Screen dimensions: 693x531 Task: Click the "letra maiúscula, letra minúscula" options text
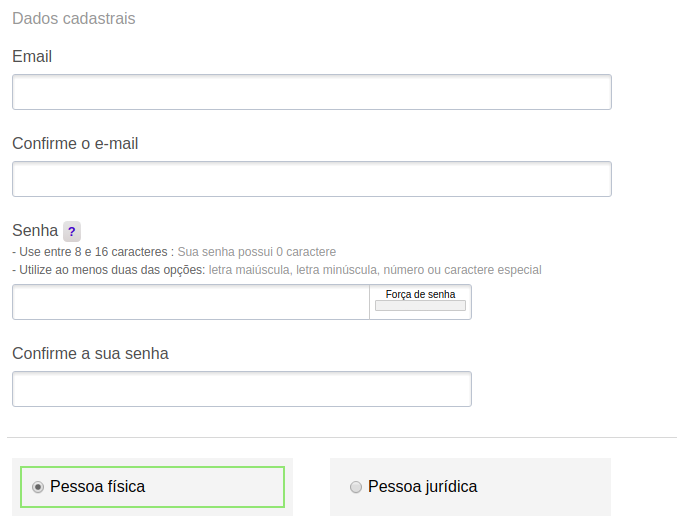click(292, 270)
